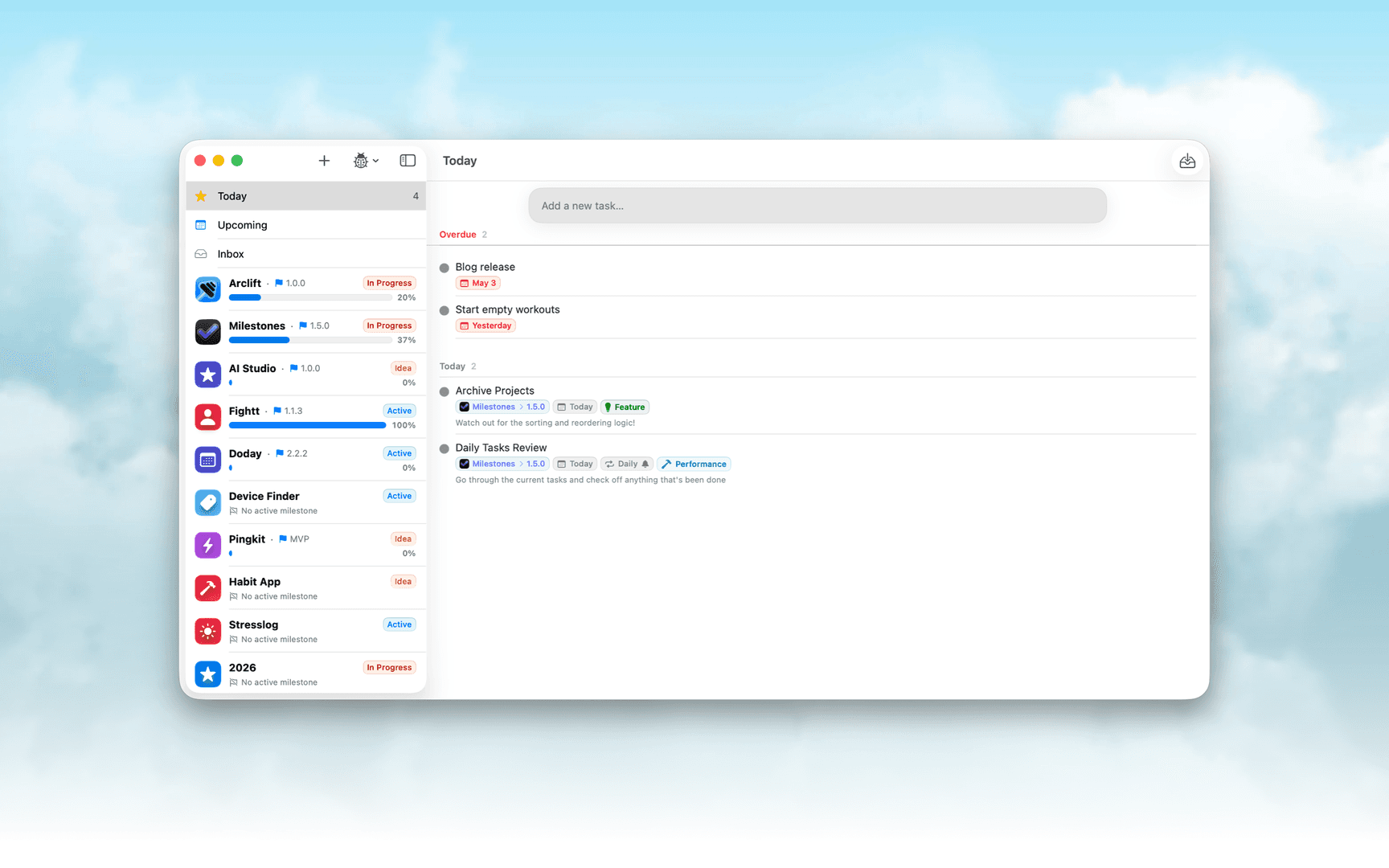
Task: Click Fightt Active status badge
Action: pos(399,411)
